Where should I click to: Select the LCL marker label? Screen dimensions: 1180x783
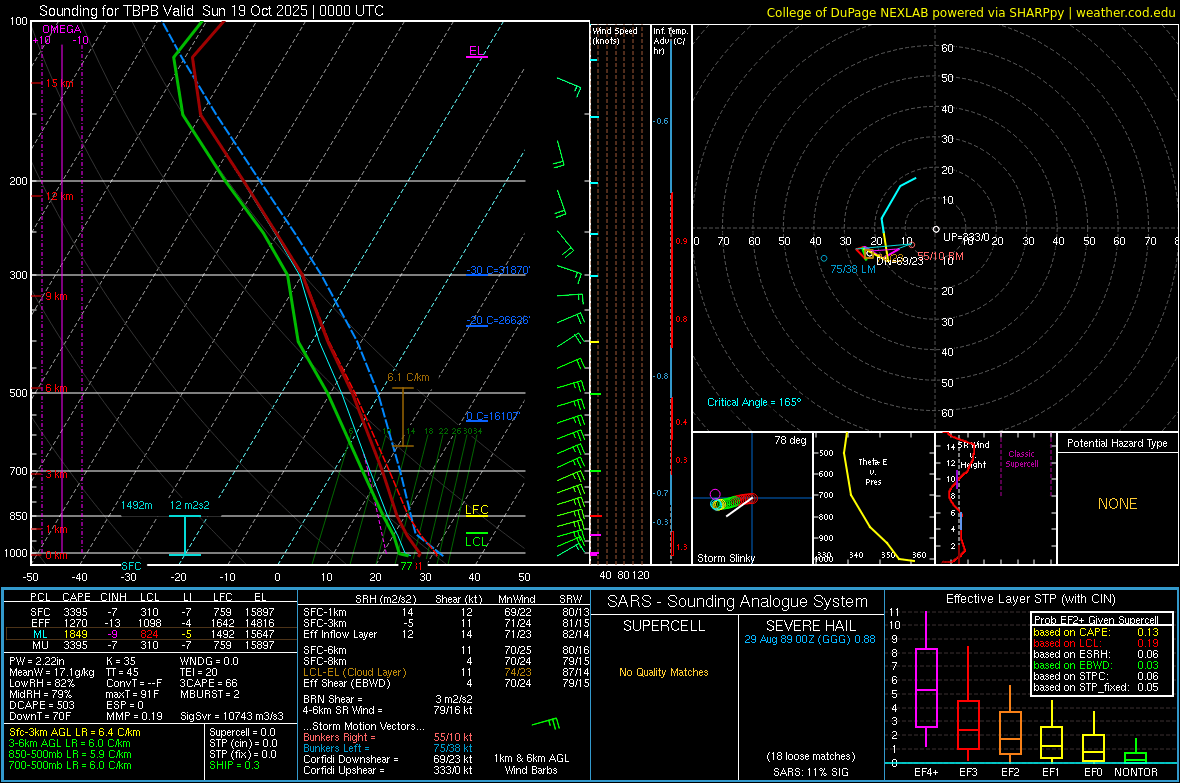pyautogui.click(x=476, y=541)
